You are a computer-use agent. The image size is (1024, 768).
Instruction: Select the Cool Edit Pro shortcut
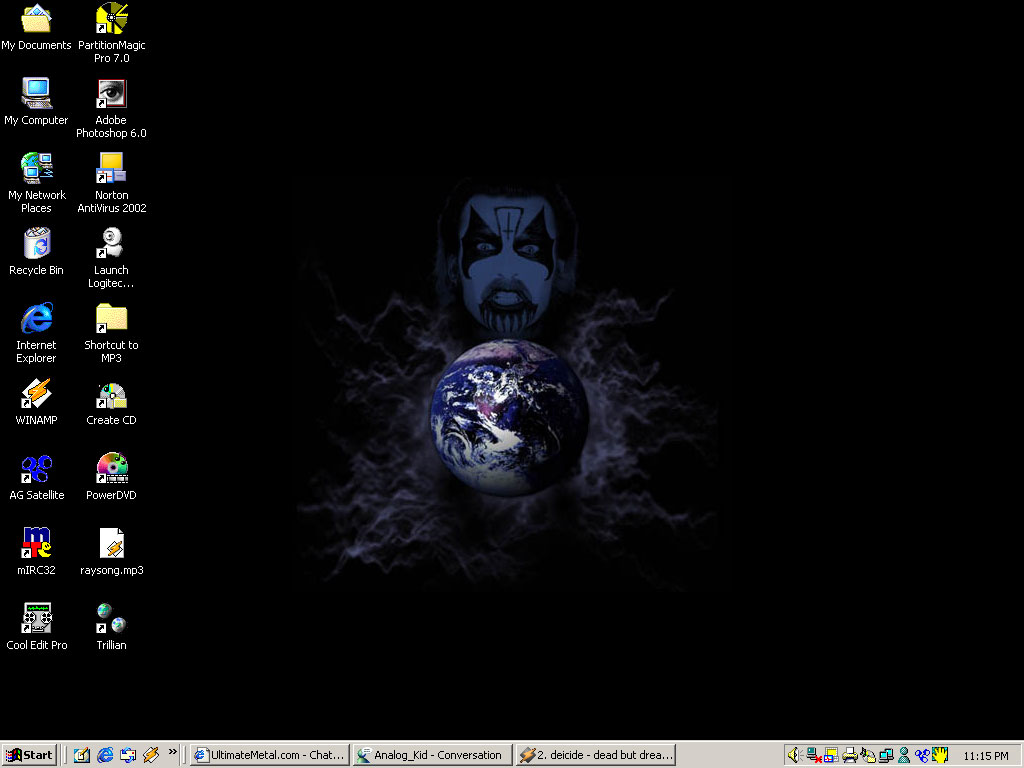click(37, 627)
